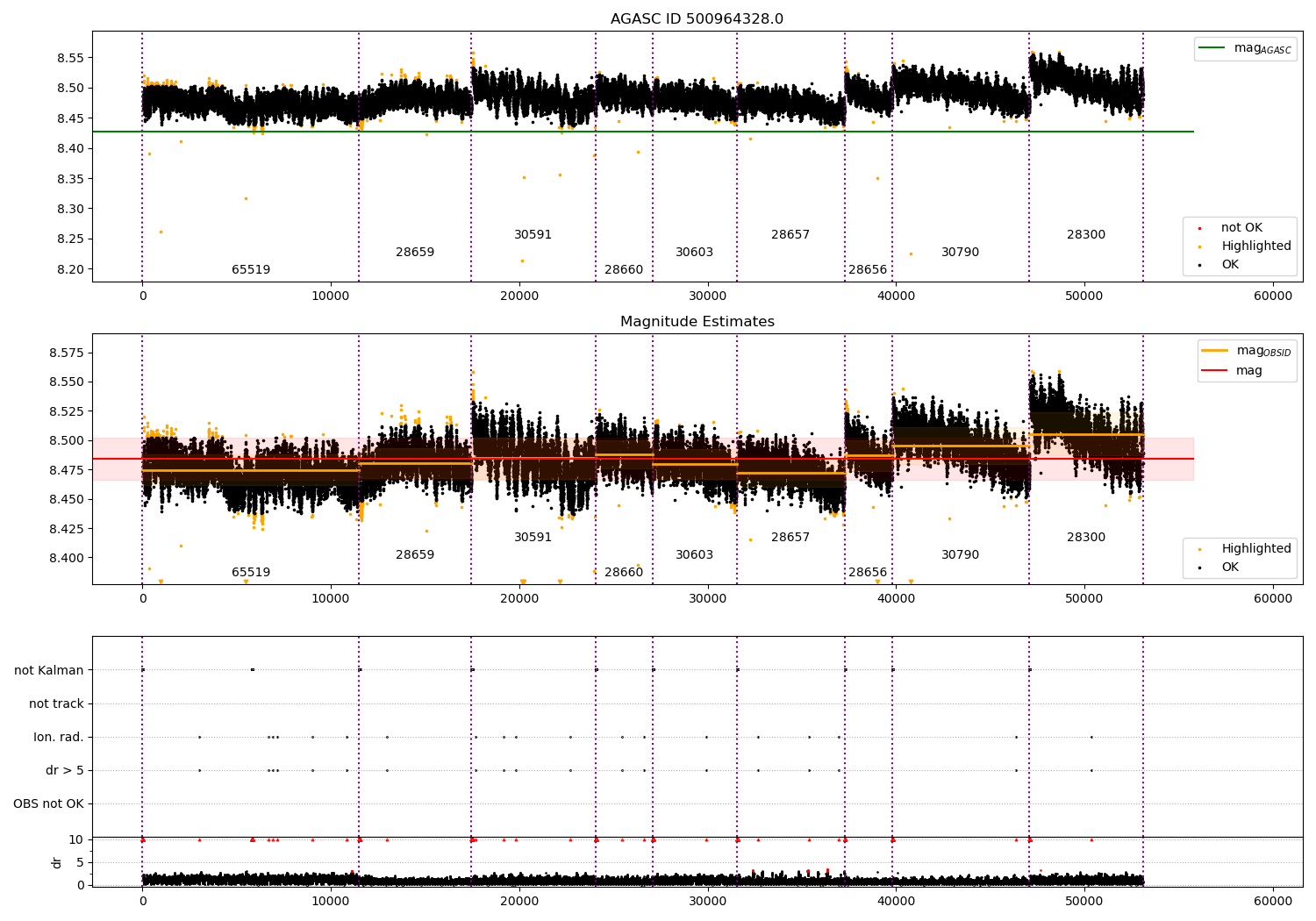Click obsid label 30591 in Magnitude Estimates plot
Screen dimensions: 1316x921
tap(533, 538)
